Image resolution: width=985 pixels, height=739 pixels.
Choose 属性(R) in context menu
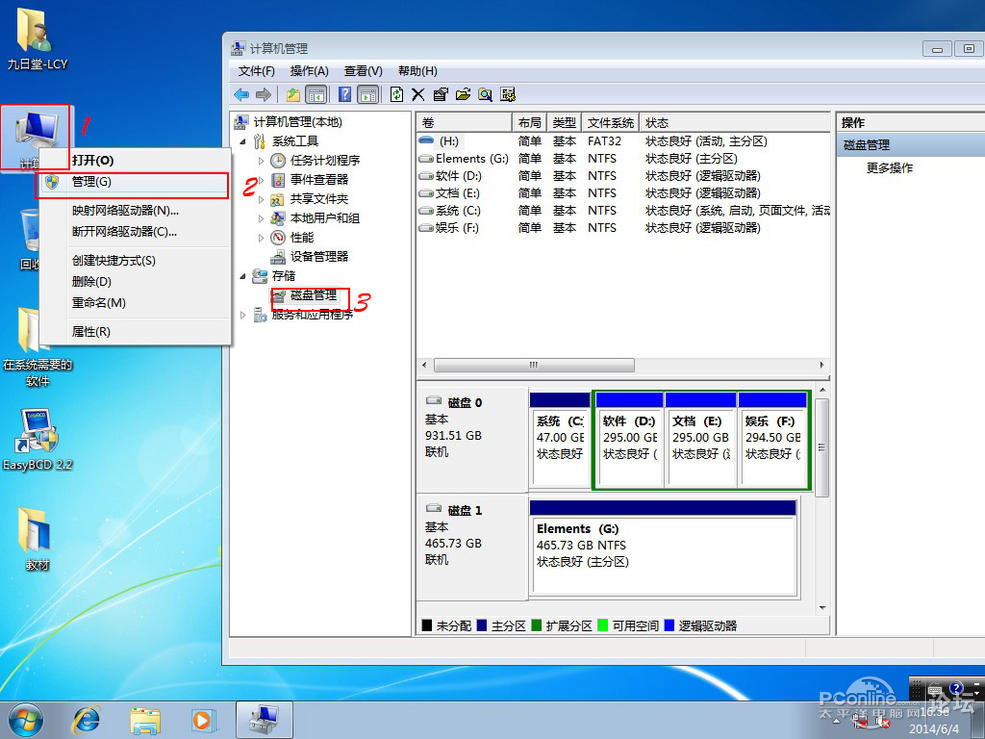[135, 332]
